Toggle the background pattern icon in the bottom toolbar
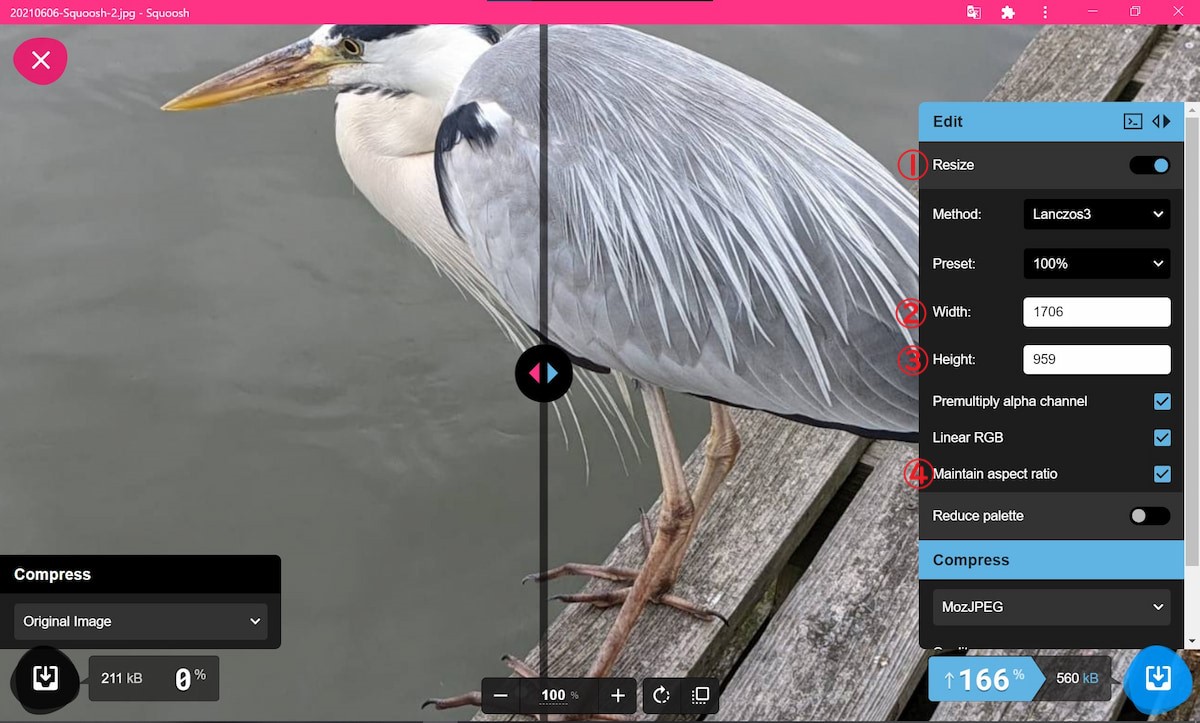Screen dimensions: 1200x723 [x=701, y=695]
